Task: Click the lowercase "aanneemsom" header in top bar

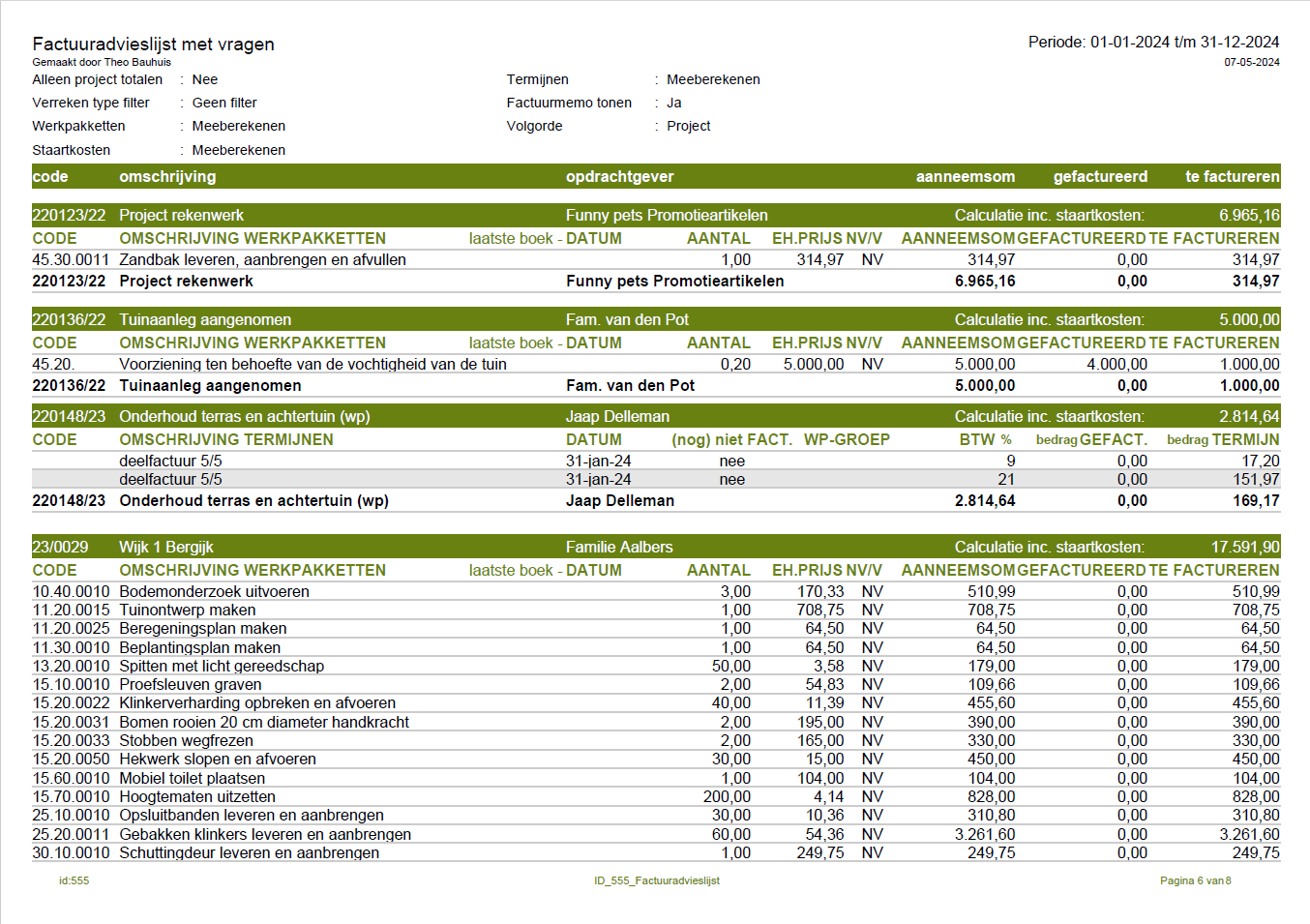Action: [965, 177]
